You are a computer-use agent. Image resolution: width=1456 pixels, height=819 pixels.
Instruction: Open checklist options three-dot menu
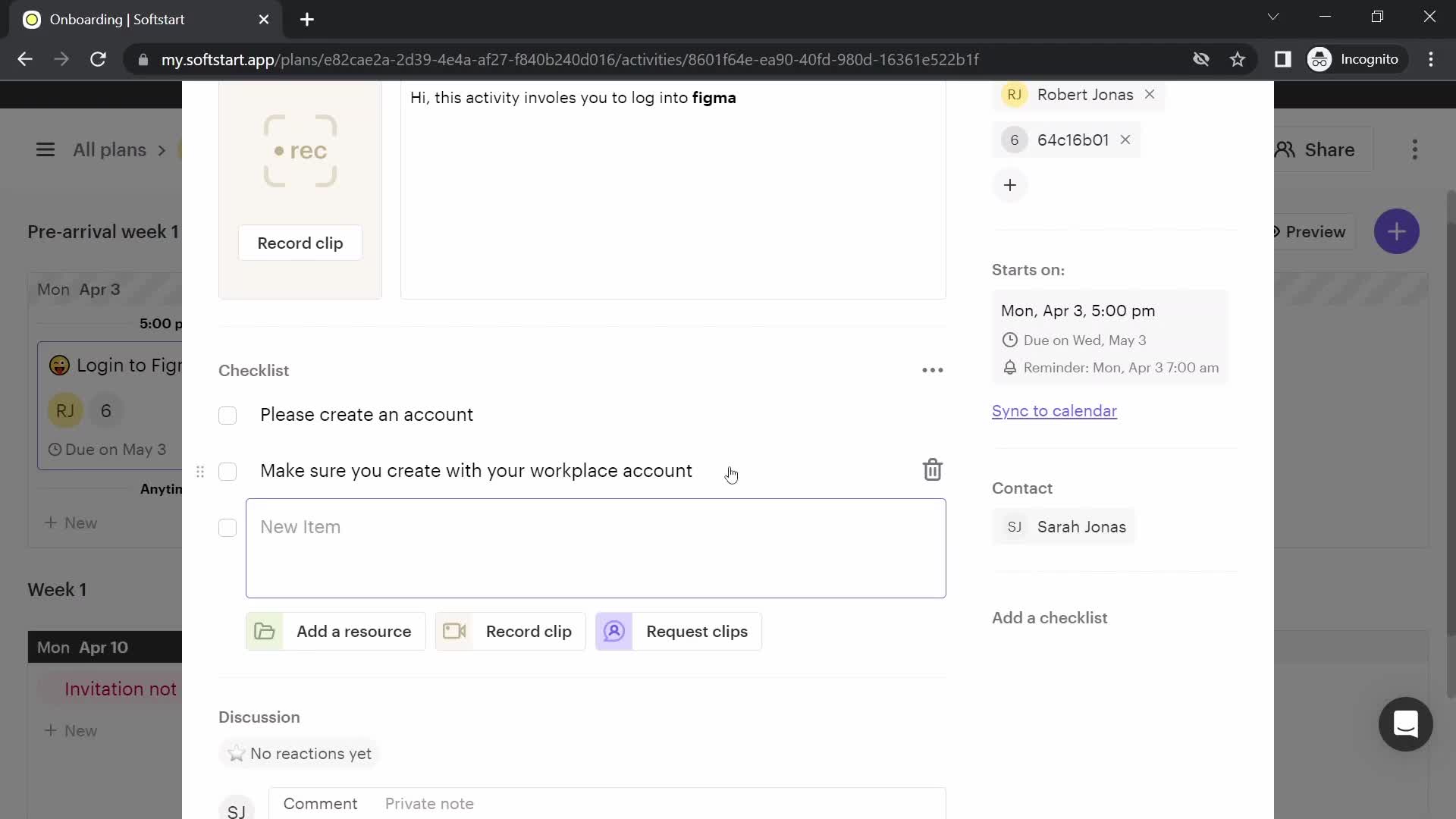933,371
